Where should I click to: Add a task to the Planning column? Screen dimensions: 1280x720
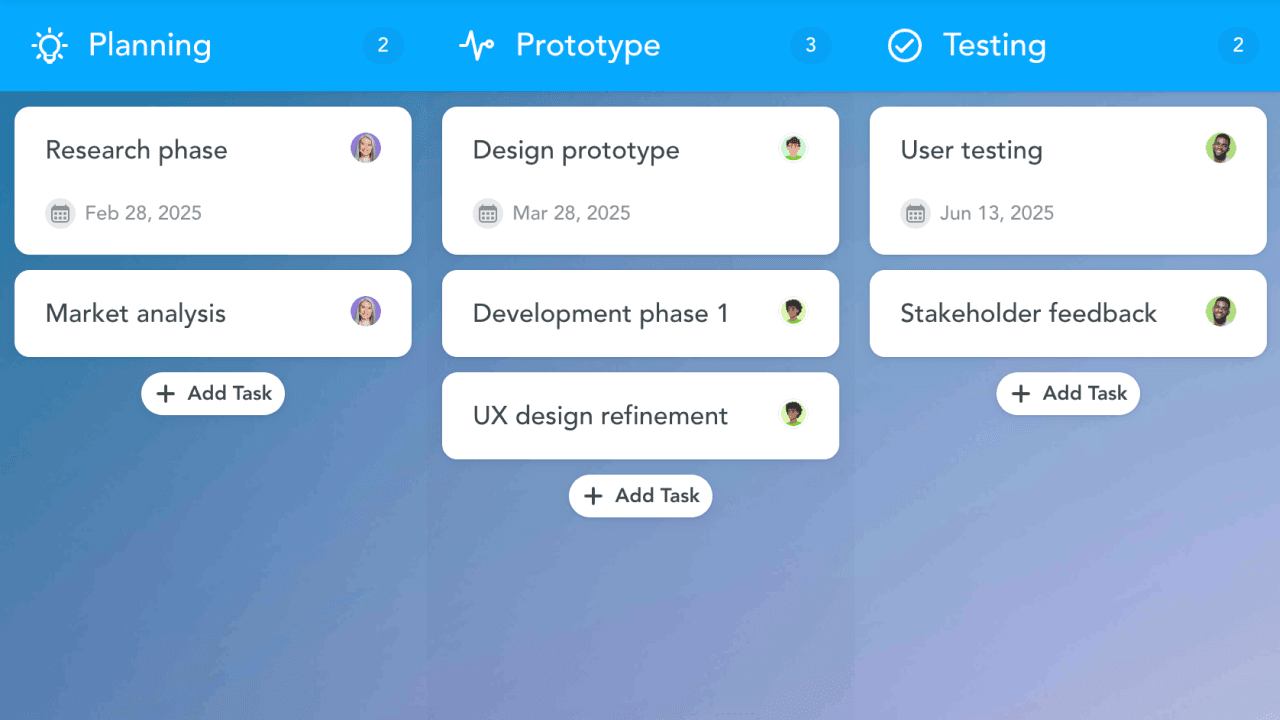[213, 394]
